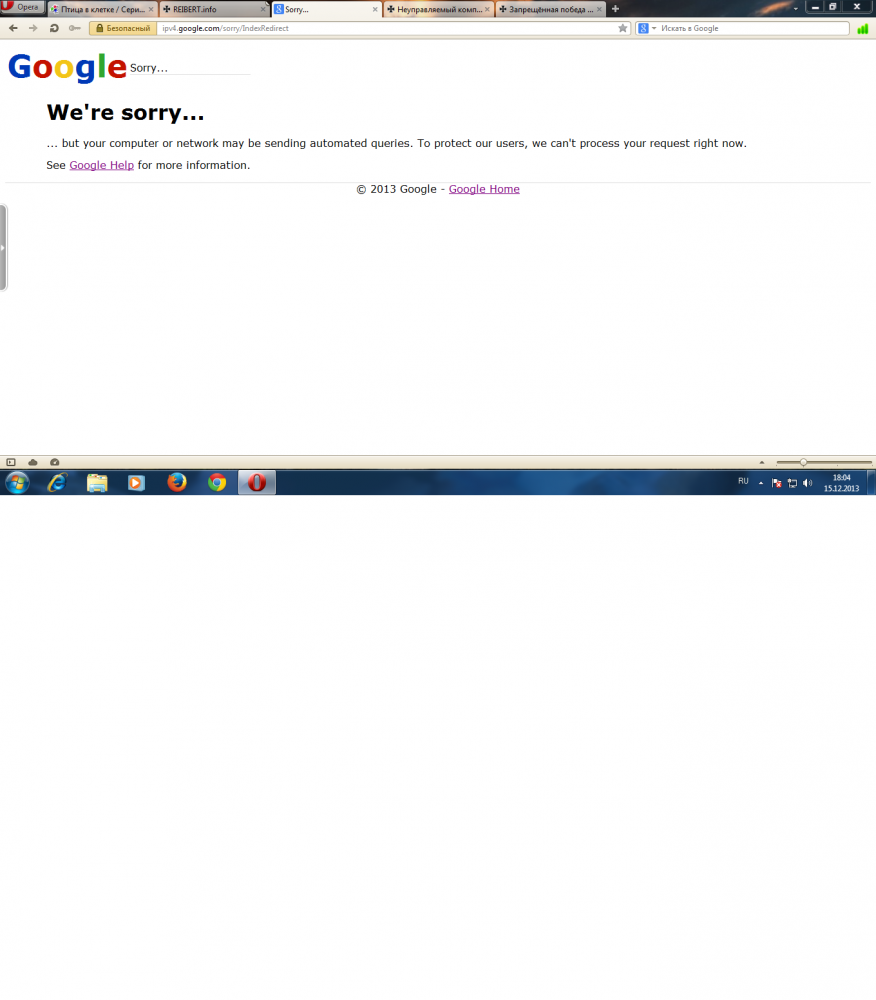Launch Windows Media Player from taskbar
The width and height of the screenshot is (876, 1000).
click(136, 483)
